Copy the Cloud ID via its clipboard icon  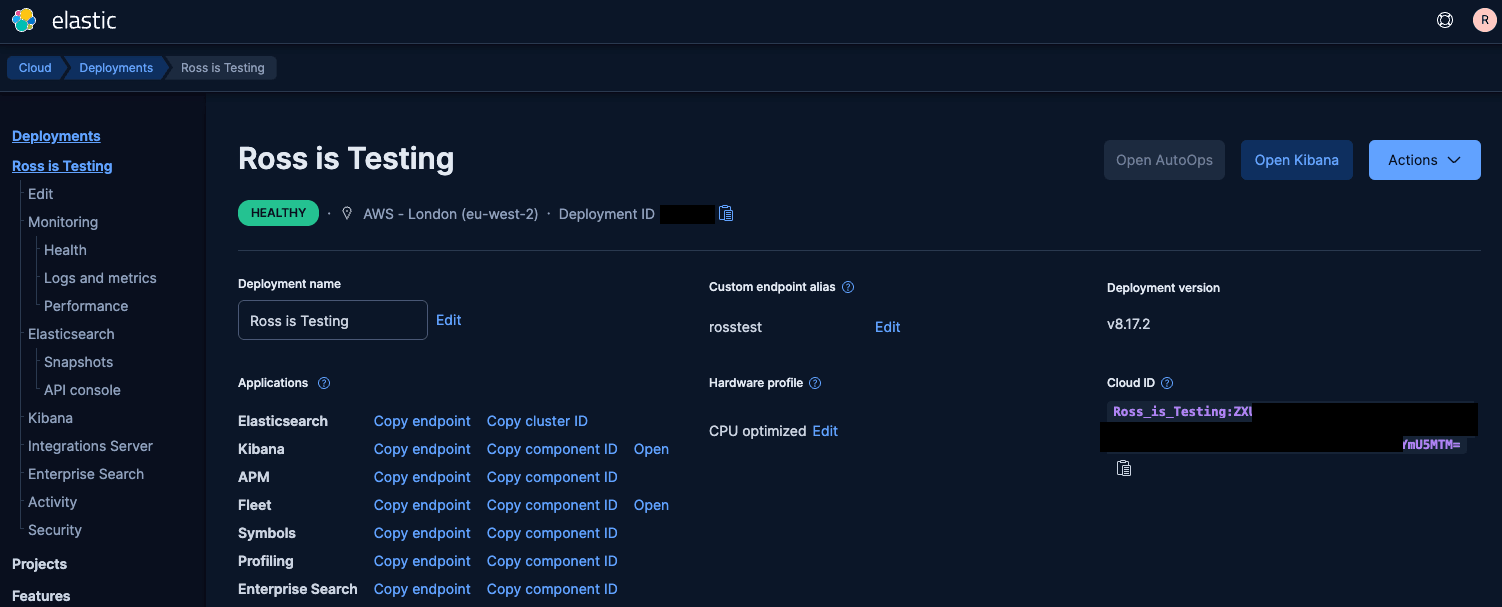point(1124,468)
